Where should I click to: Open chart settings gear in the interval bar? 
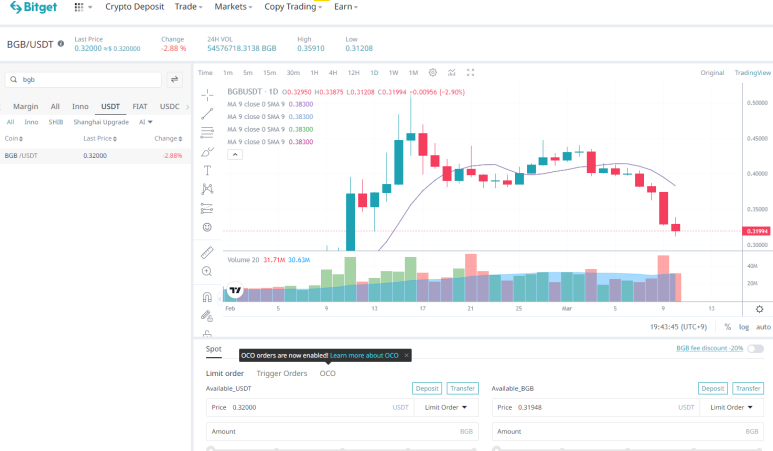tap(432, 72)
